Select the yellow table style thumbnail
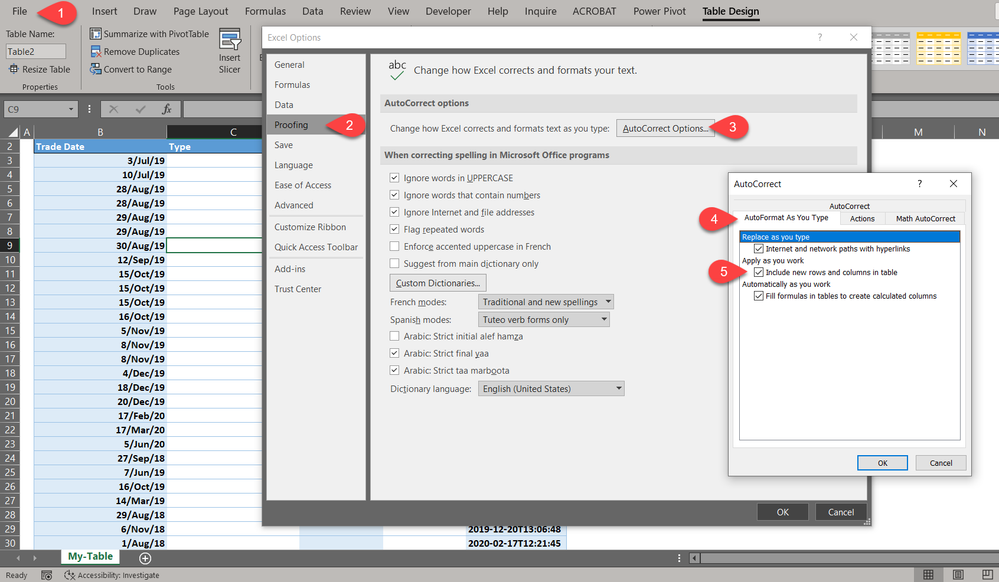 coord(938,48)
